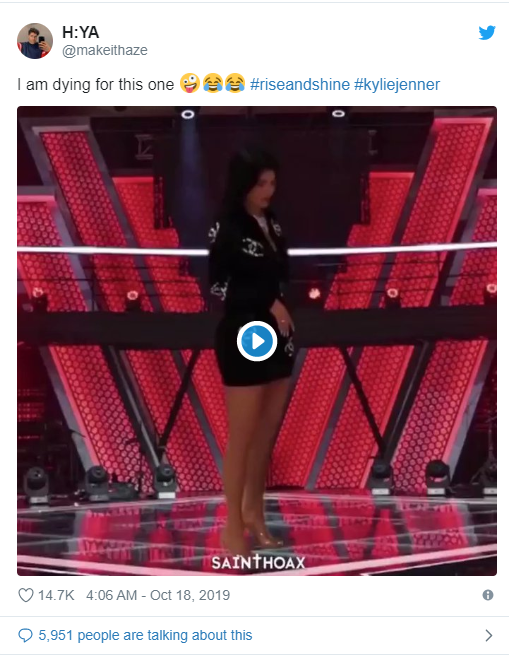Image resolution: width=509 pixels, height=655 pixels.
Task: Play the video using the center play button
Action: 257,341
